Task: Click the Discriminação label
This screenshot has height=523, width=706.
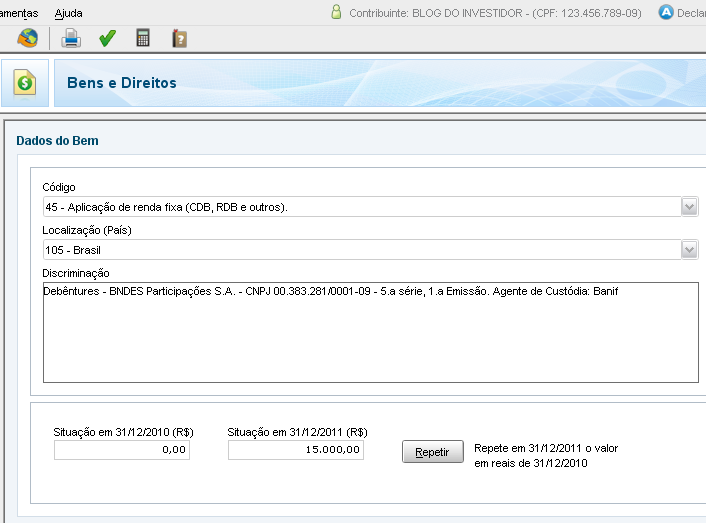Action: (x=76, y=273)
